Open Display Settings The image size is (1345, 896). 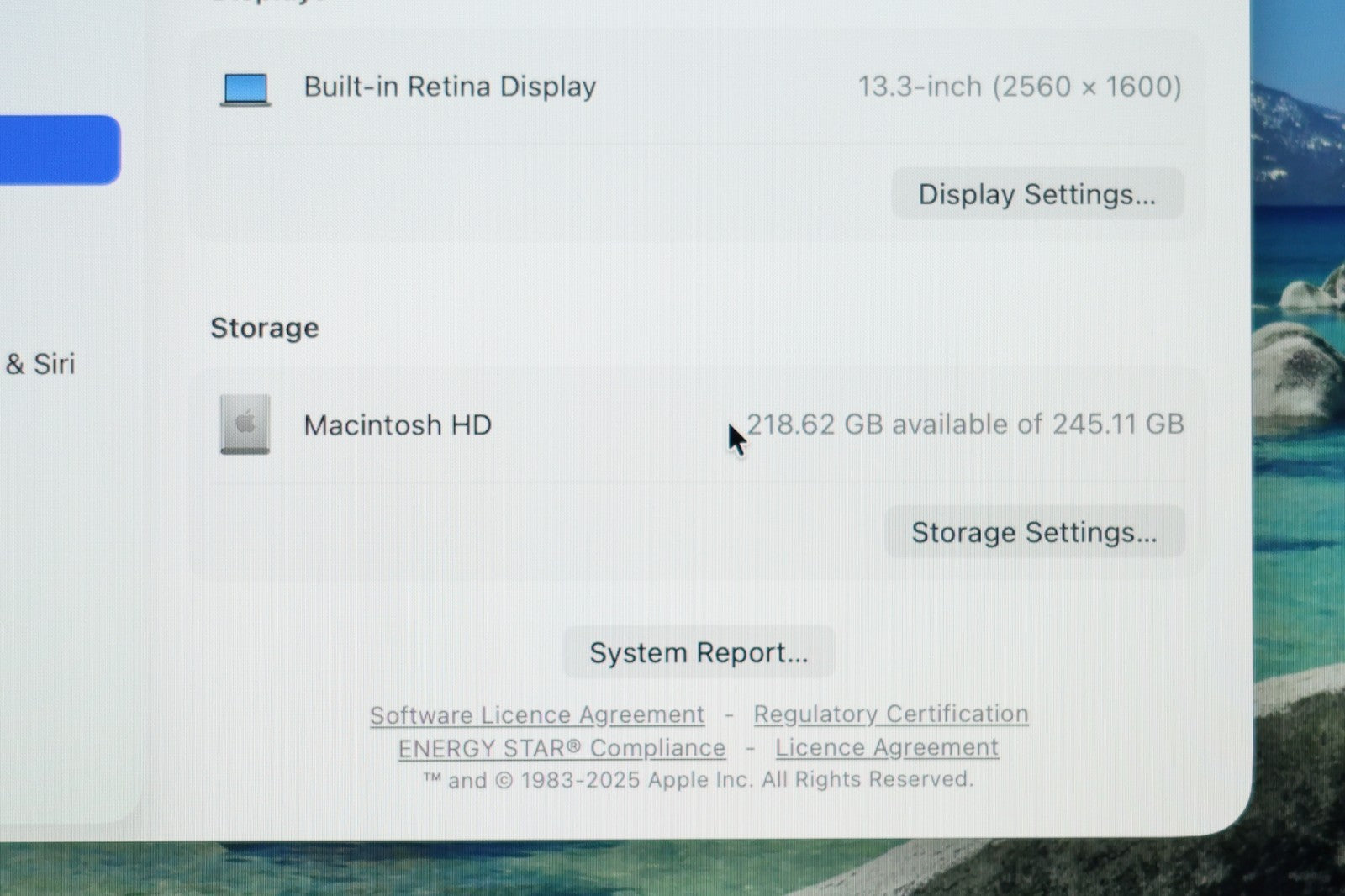click(1036, 194)
